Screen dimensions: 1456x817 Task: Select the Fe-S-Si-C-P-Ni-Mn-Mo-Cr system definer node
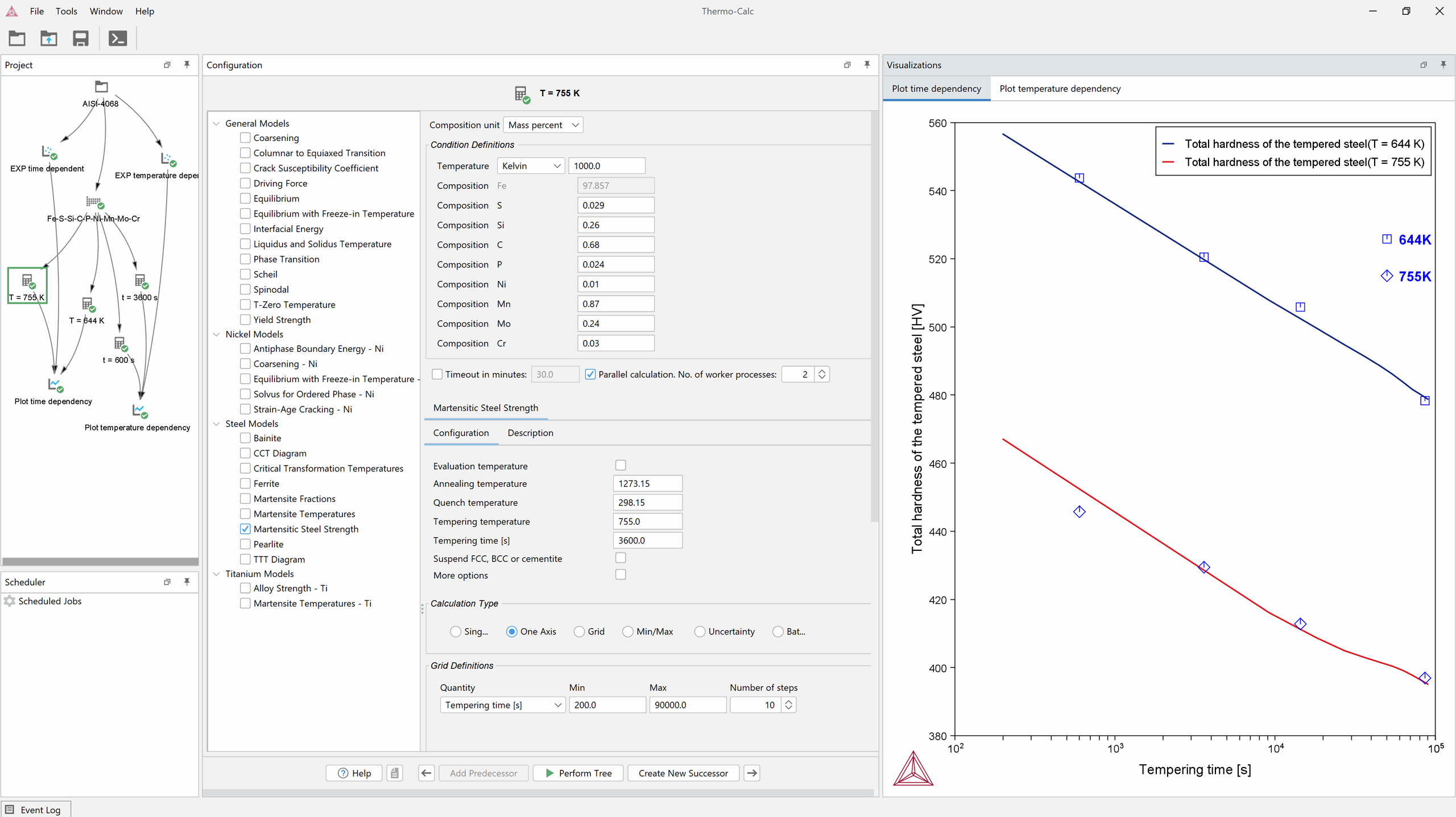94,202
